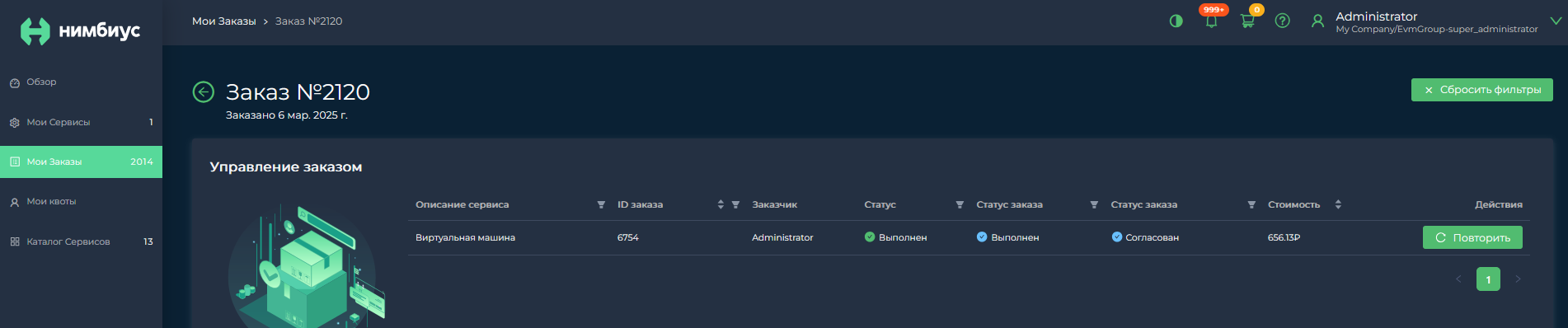Open notifications bell icon
The height and width of the screenshot is (328, 1568).
(x=1211, y=22)
